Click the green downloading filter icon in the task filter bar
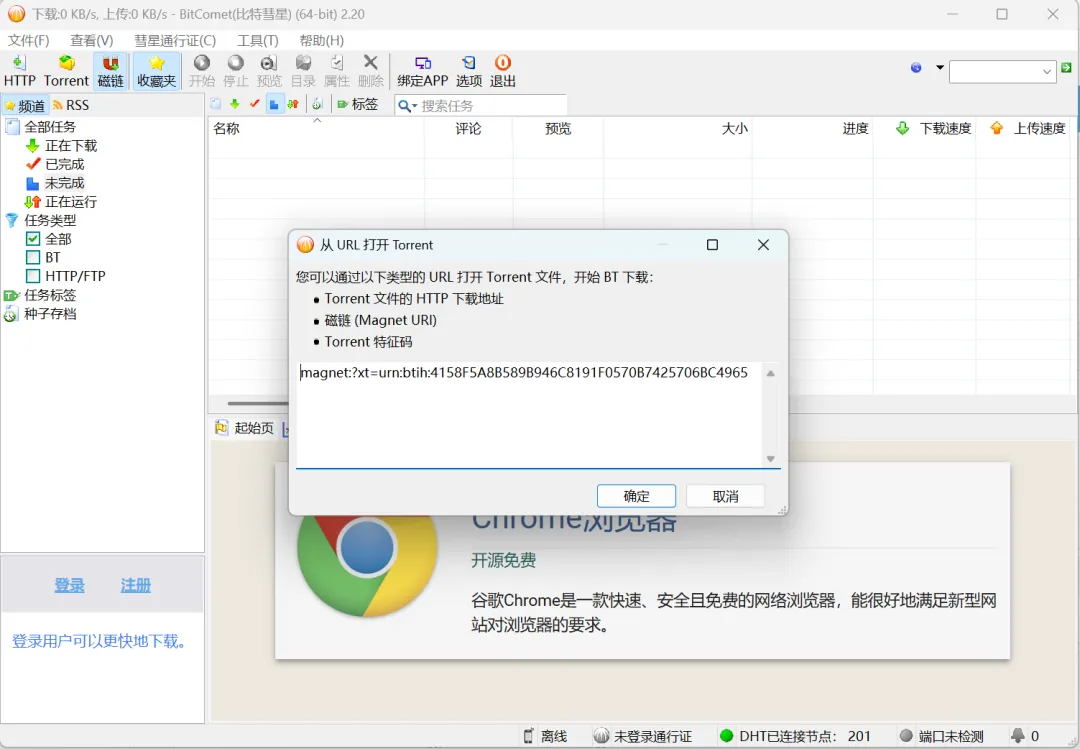 tap(235, 104)
